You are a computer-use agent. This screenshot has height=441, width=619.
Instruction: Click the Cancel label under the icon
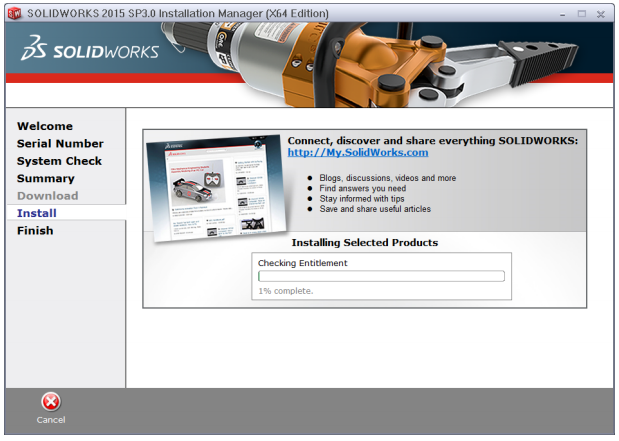click(x=51, y=420)
